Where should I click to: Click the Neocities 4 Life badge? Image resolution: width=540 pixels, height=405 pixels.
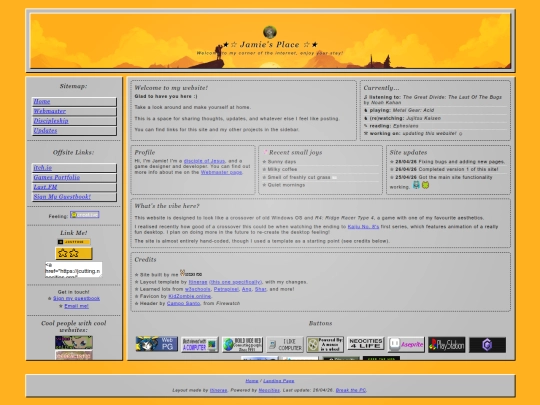pyautogui.click(x=365, y=343)
